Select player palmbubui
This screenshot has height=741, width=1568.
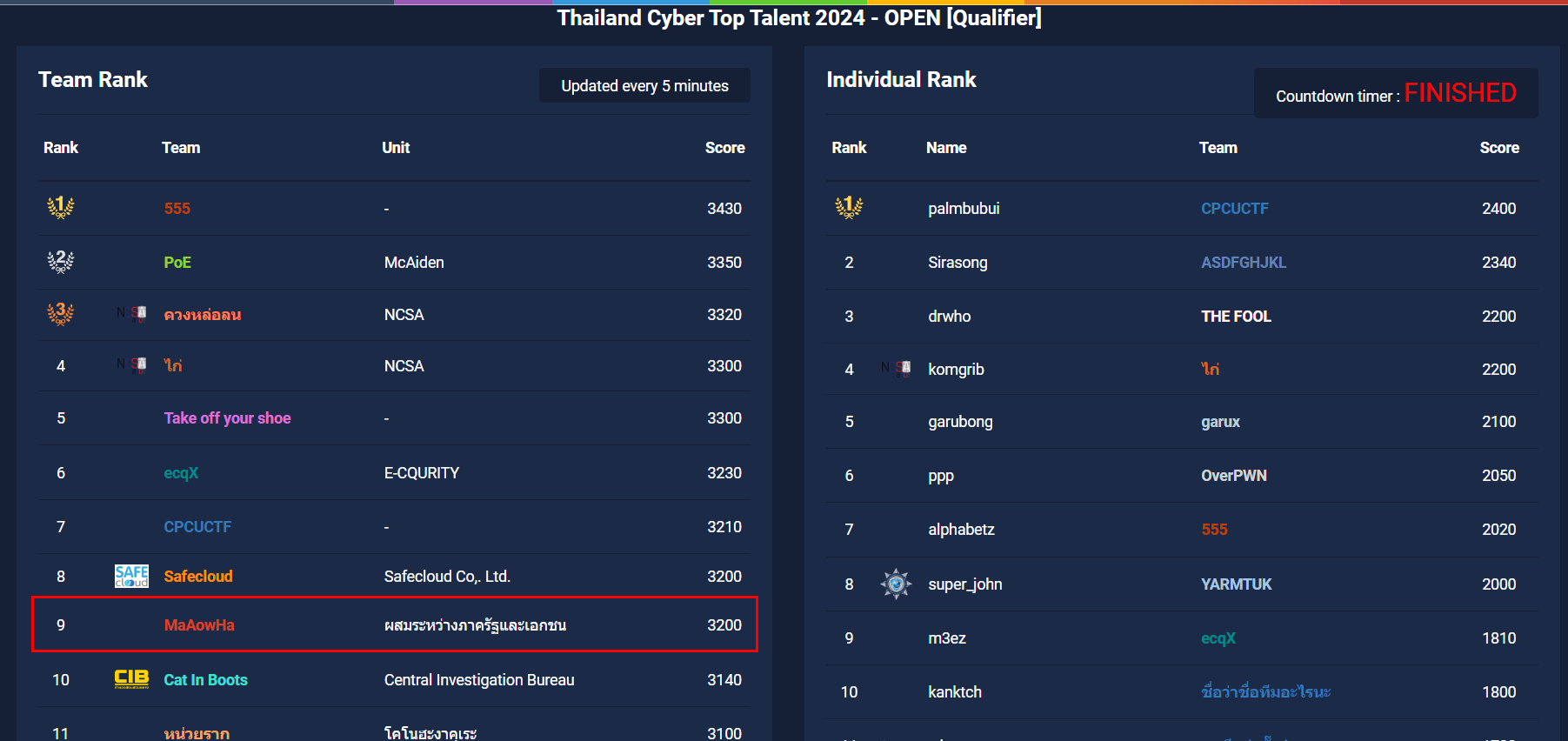[x=964, y=209]
